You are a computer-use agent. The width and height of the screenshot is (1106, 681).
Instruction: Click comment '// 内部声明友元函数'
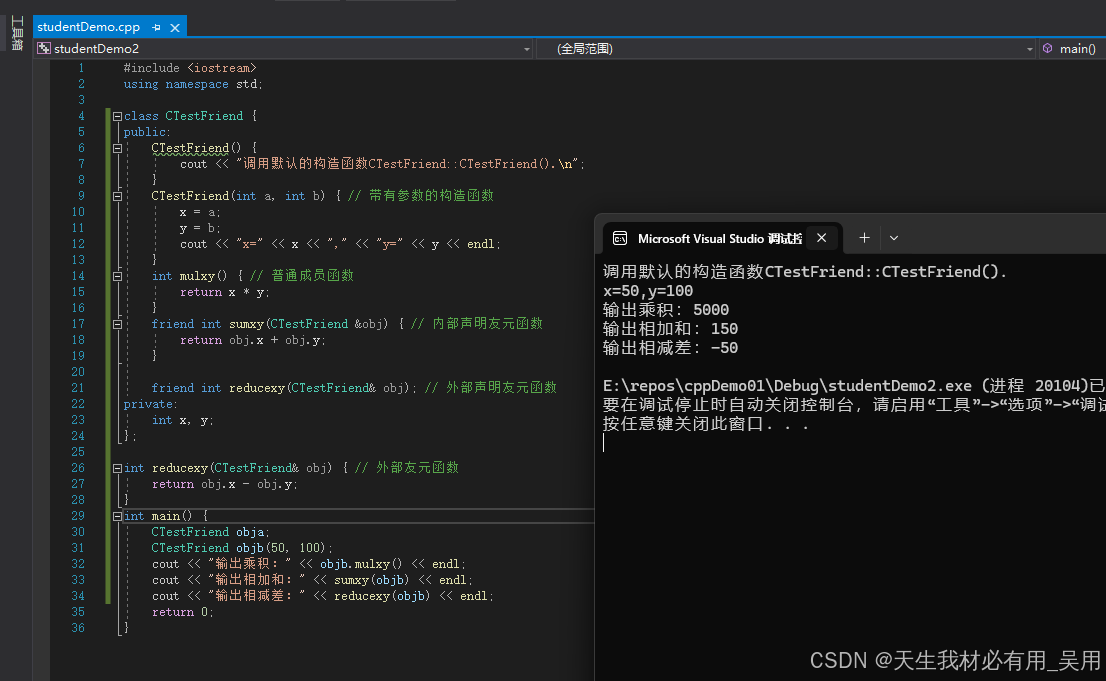pyautogui.click(x=477, y=324)
